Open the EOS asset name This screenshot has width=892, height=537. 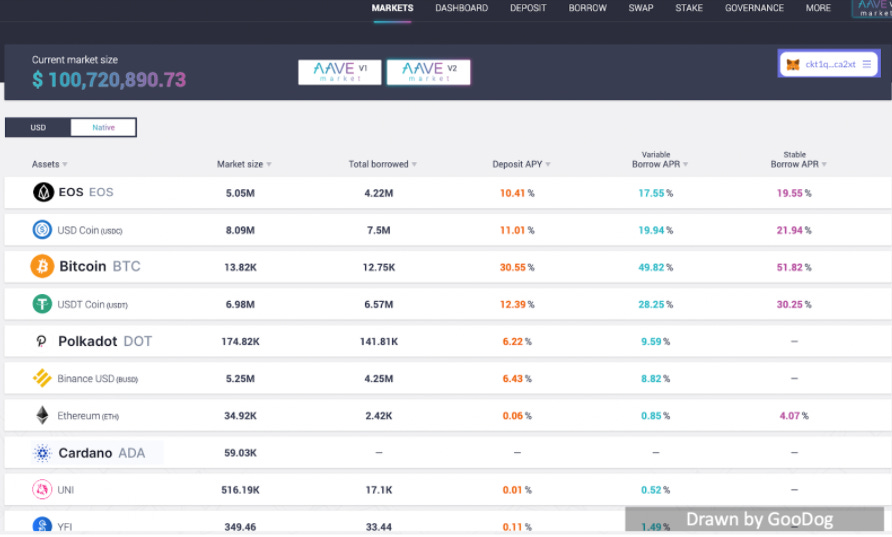tap(86, 192)
